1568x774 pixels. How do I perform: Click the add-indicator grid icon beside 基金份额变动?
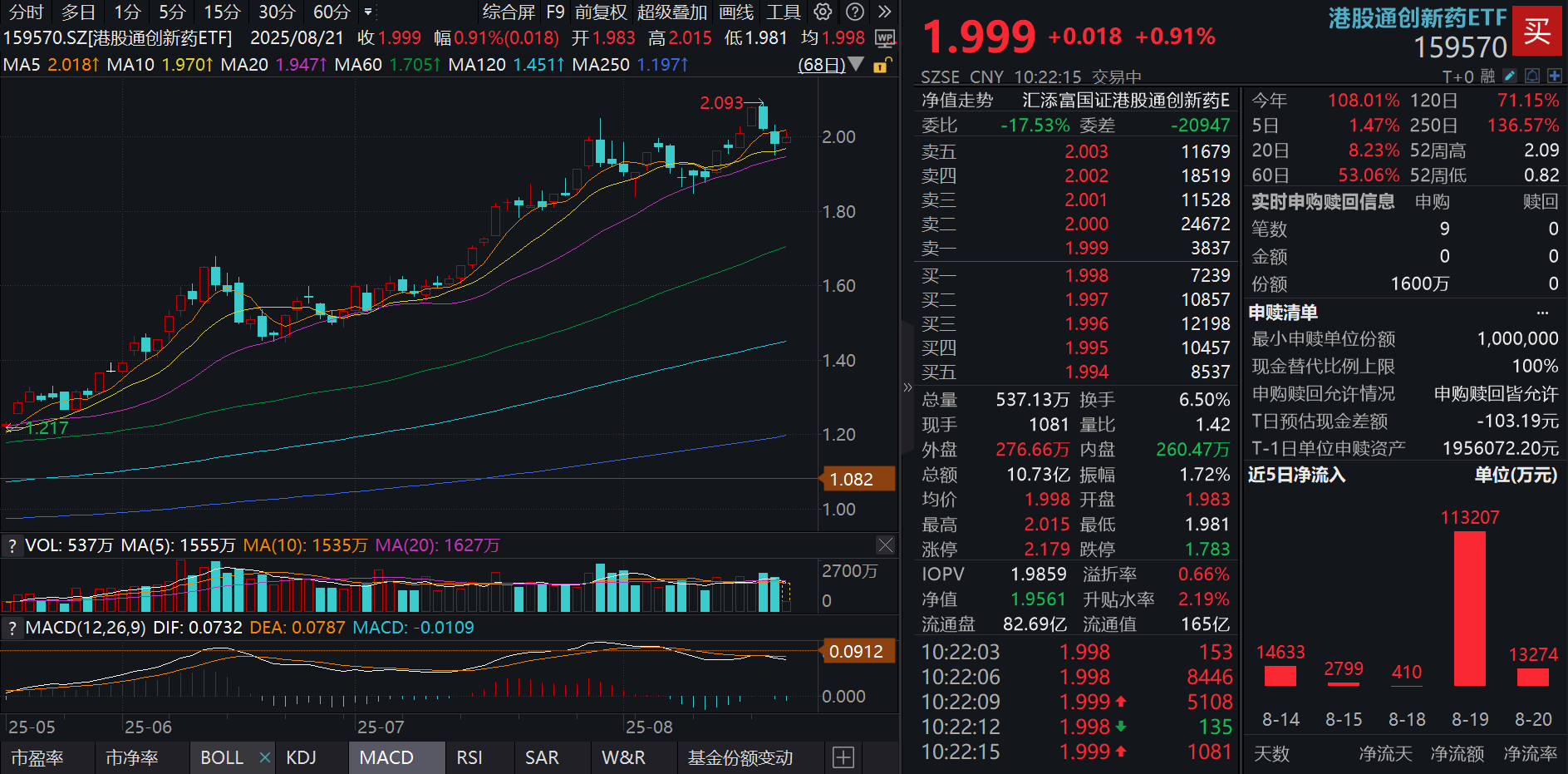pos(843,757)
